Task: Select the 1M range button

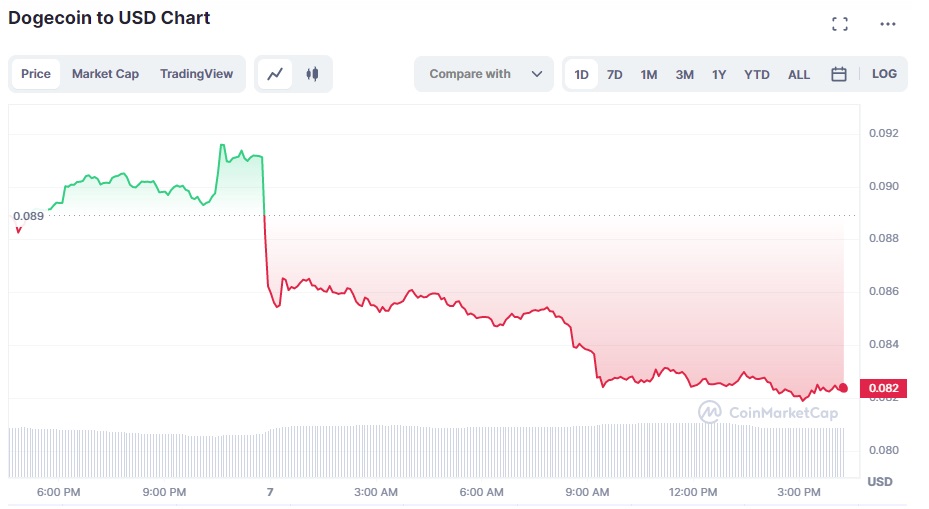Action: [649, 75]
